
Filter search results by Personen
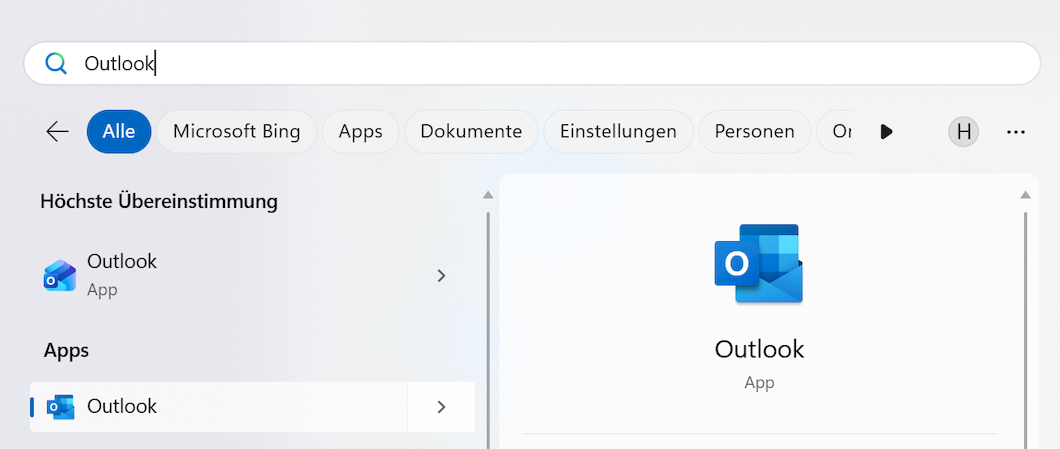754,132
